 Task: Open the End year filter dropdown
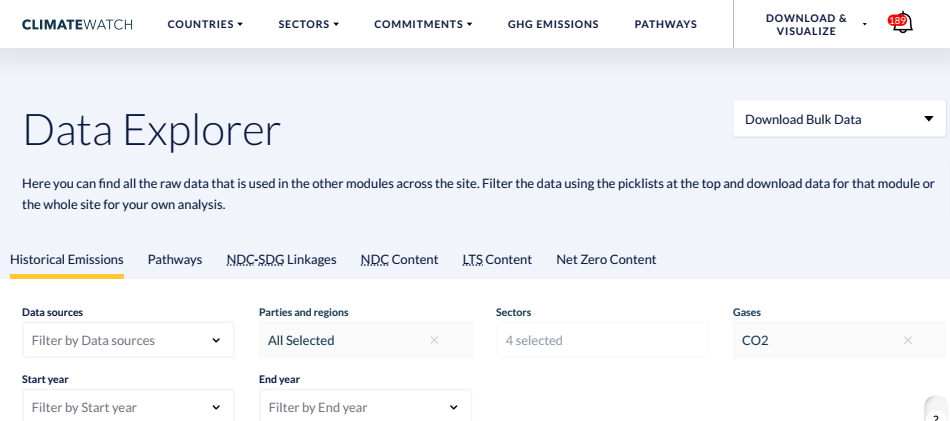tap(365, 406)
